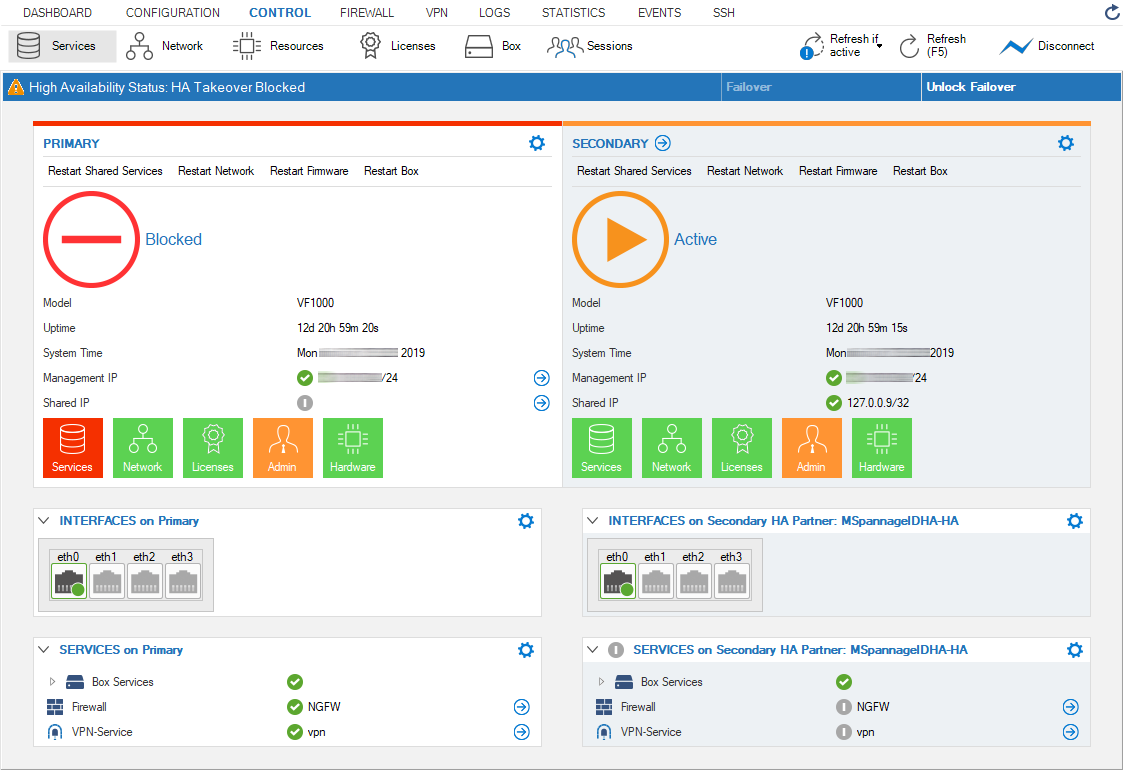
Task: Open gear settings for SERVICES on Secondary
Action: click(1074, 650)
